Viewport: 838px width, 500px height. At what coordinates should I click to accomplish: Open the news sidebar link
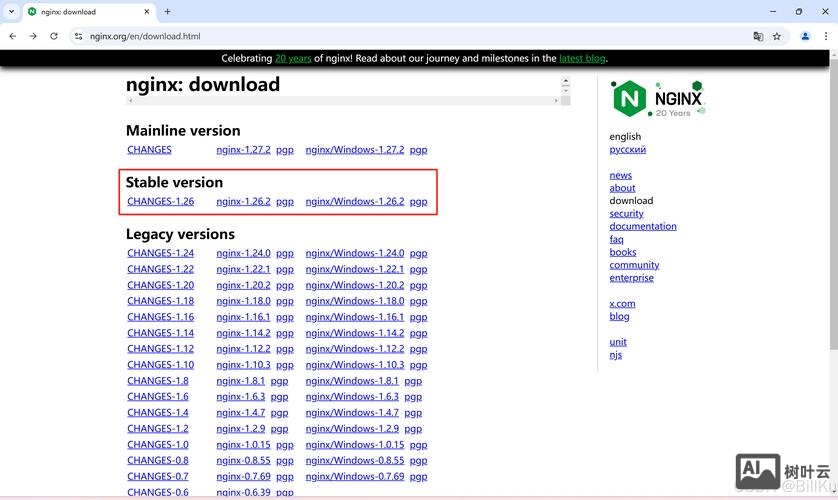620,175
